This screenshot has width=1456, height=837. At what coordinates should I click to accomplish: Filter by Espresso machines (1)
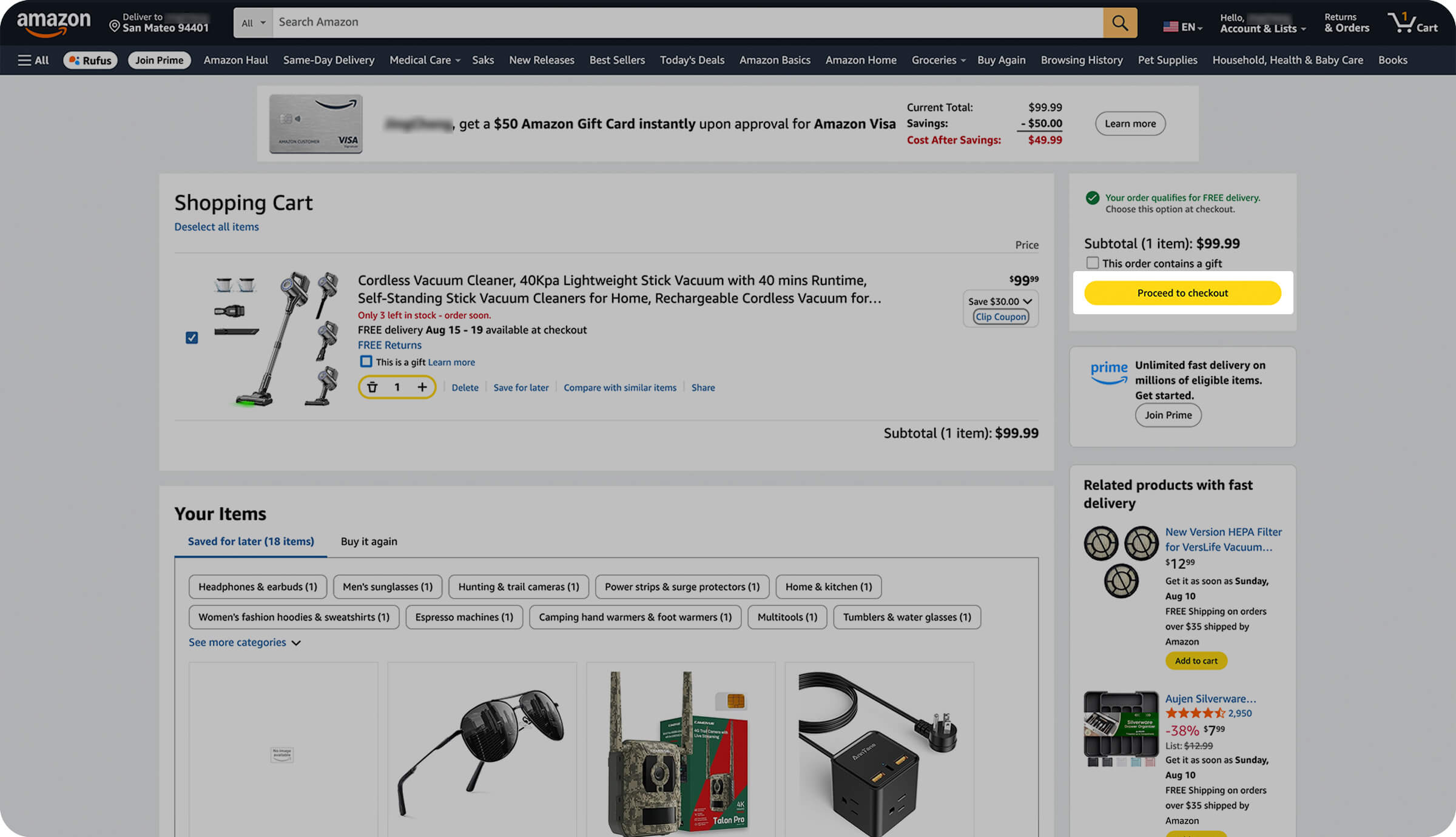tap(464, 617)
